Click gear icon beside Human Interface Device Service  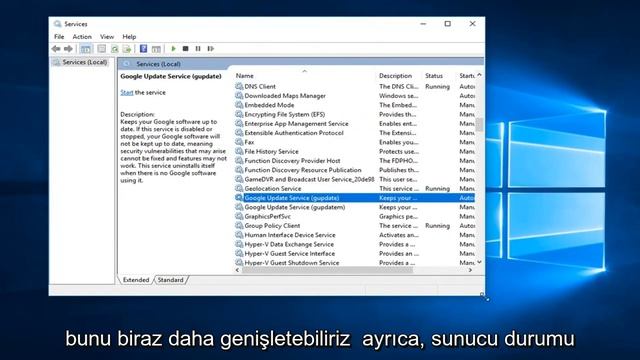[239, 235]
